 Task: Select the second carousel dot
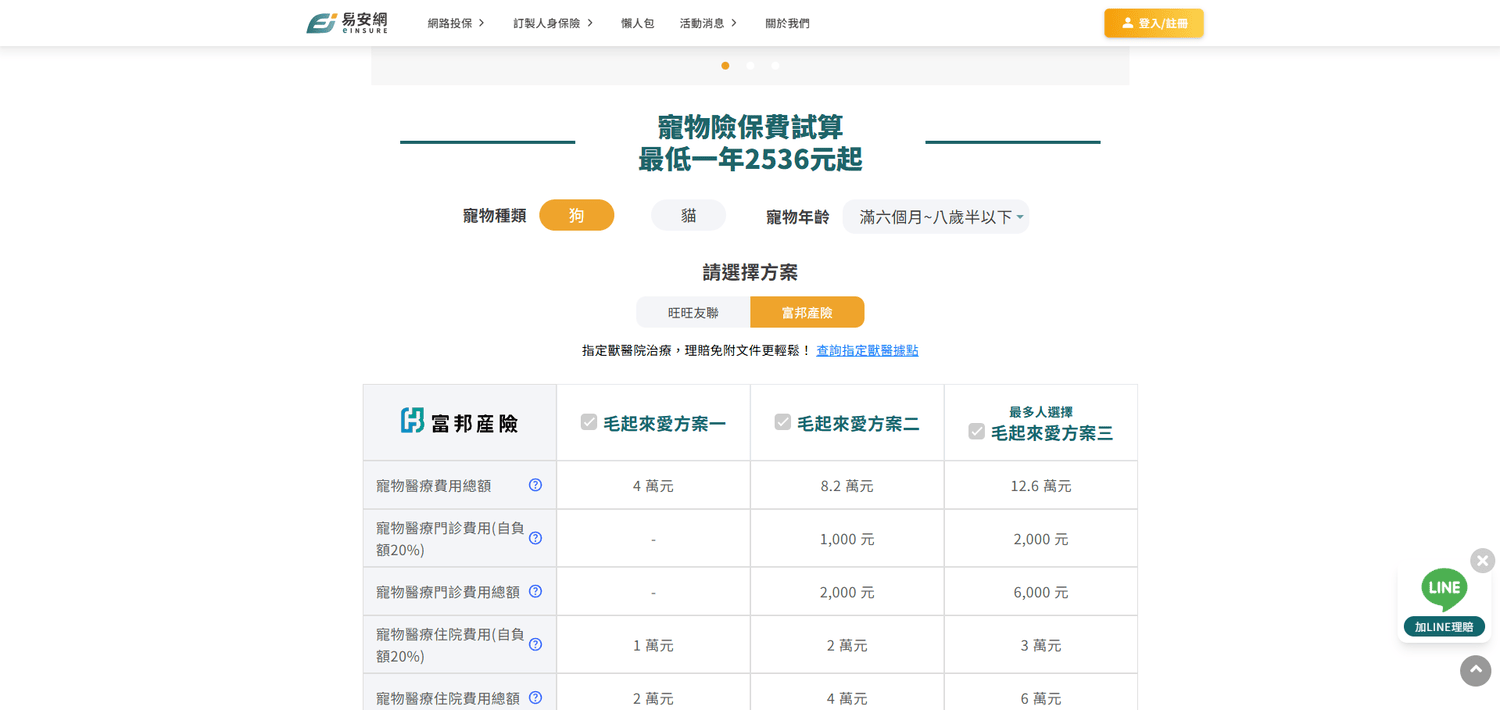(750, 66)
